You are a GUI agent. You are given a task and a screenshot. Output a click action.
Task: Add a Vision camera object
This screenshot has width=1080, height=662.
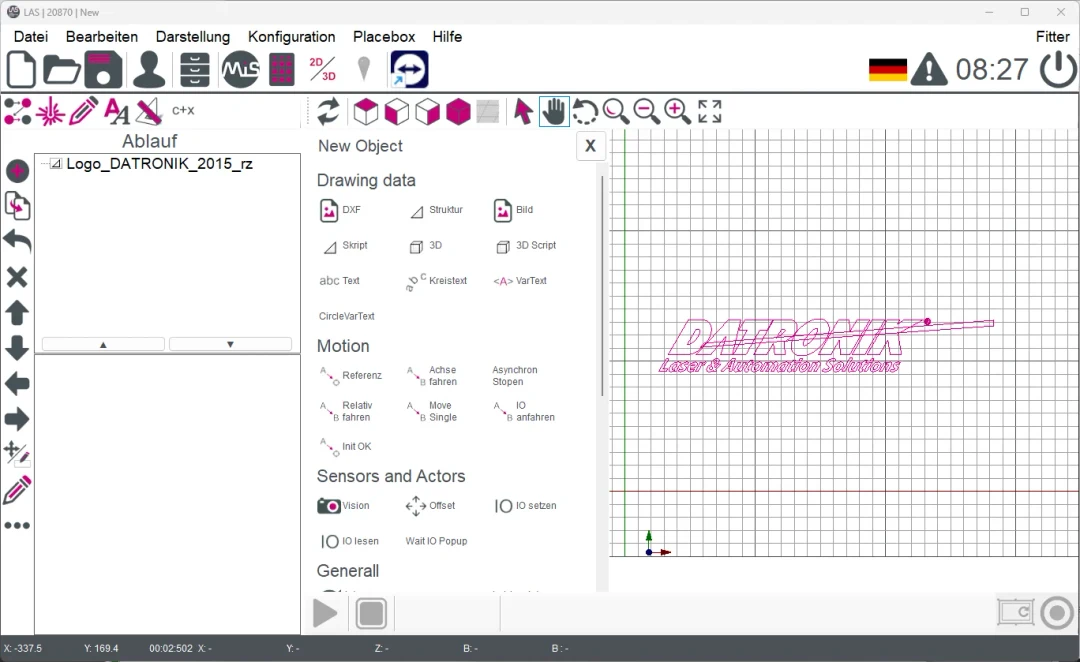[344, 506]
